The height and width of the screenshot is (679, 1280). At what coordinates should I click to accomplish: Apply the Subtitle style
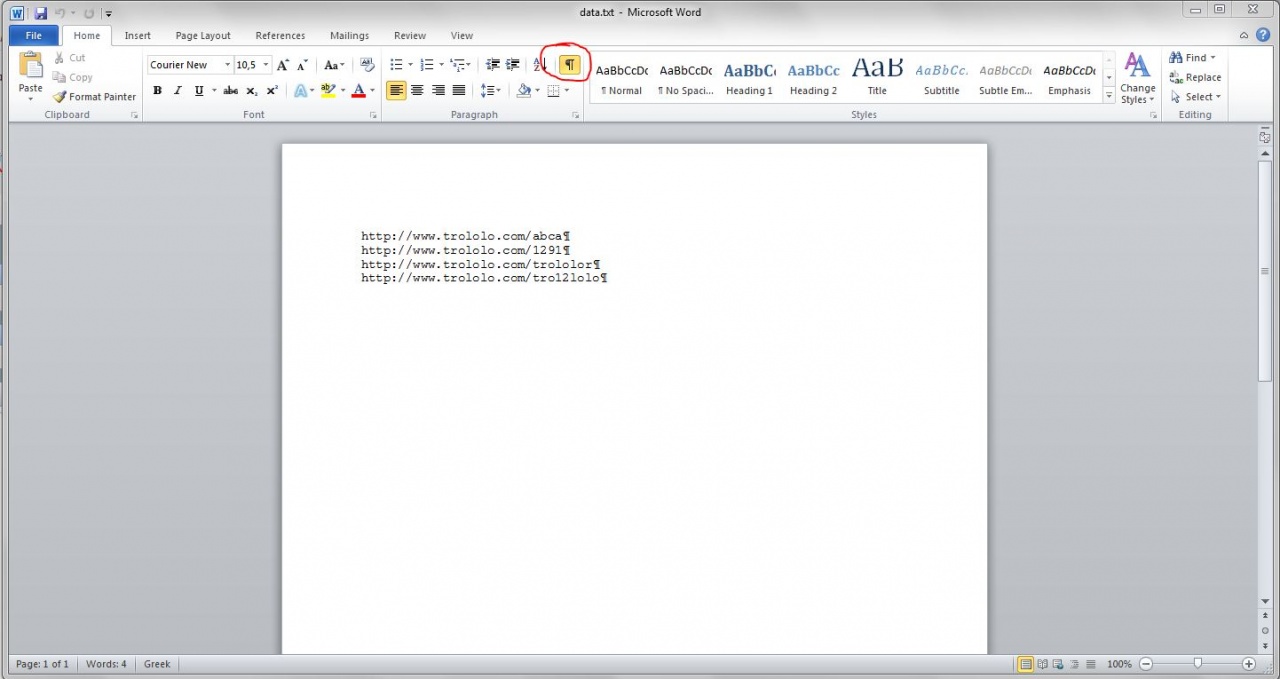coord(941,78)
